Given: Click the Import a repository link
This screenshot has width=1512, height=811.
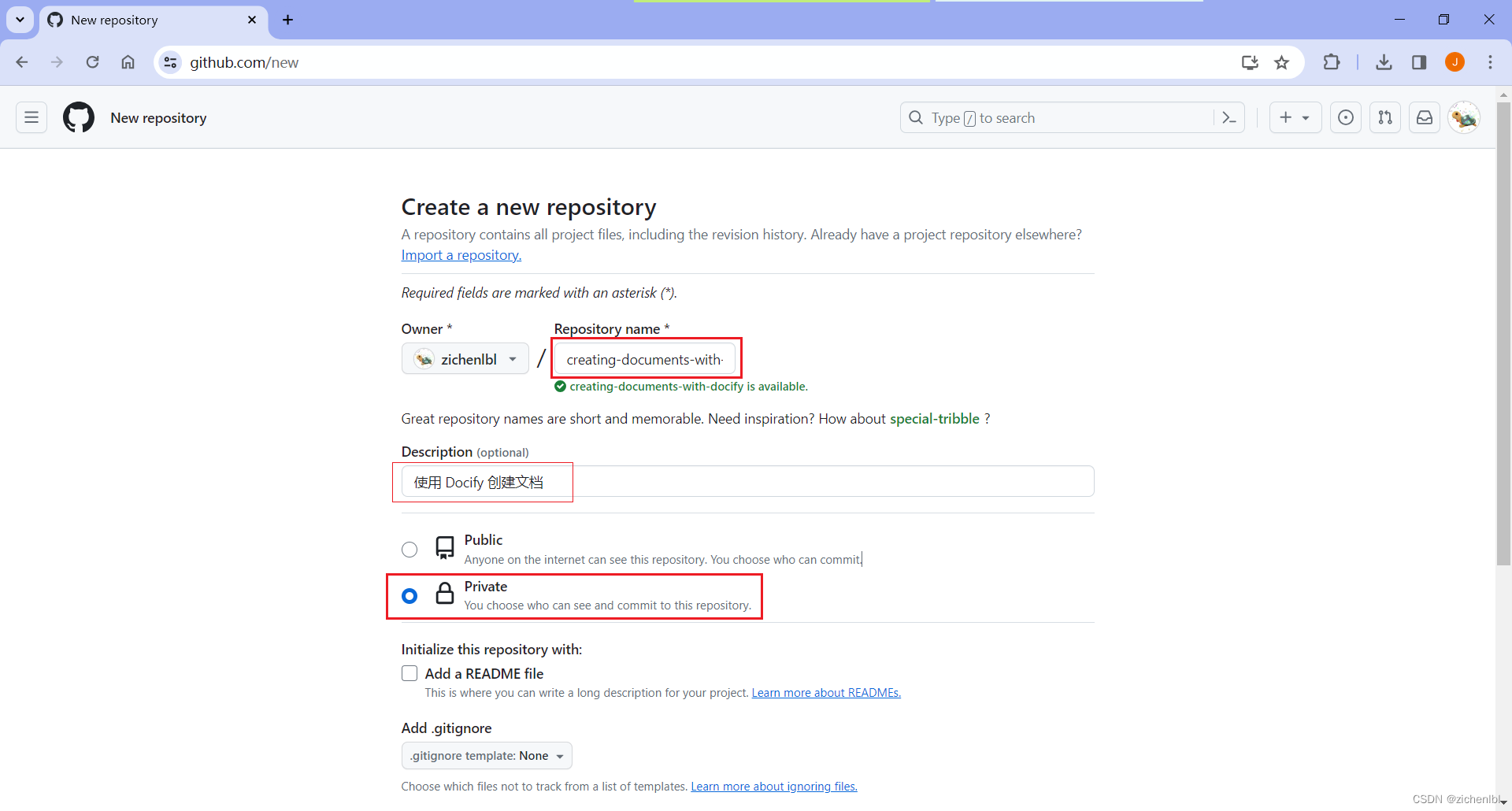Looking at the screenshot, I should (461, 255).
